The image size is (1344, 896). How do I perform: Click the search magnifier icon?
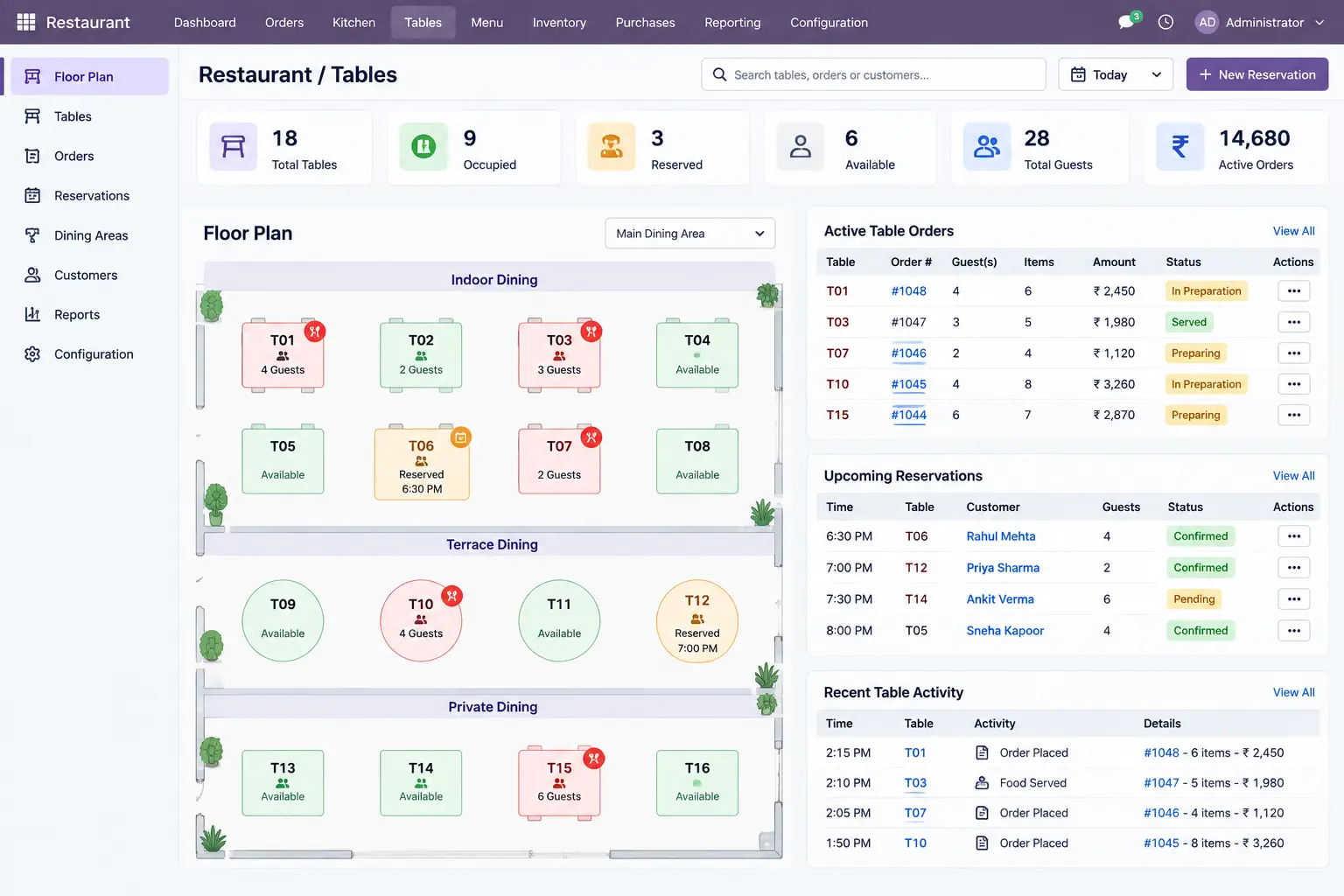719,74
